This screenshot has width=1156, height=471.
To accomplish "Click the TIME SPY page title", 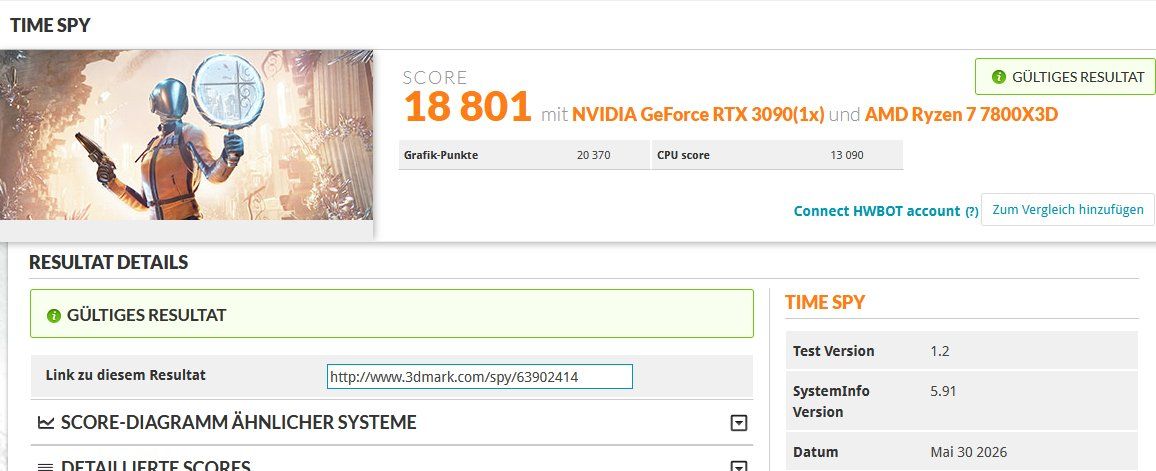I will click(x=50, y=25).
